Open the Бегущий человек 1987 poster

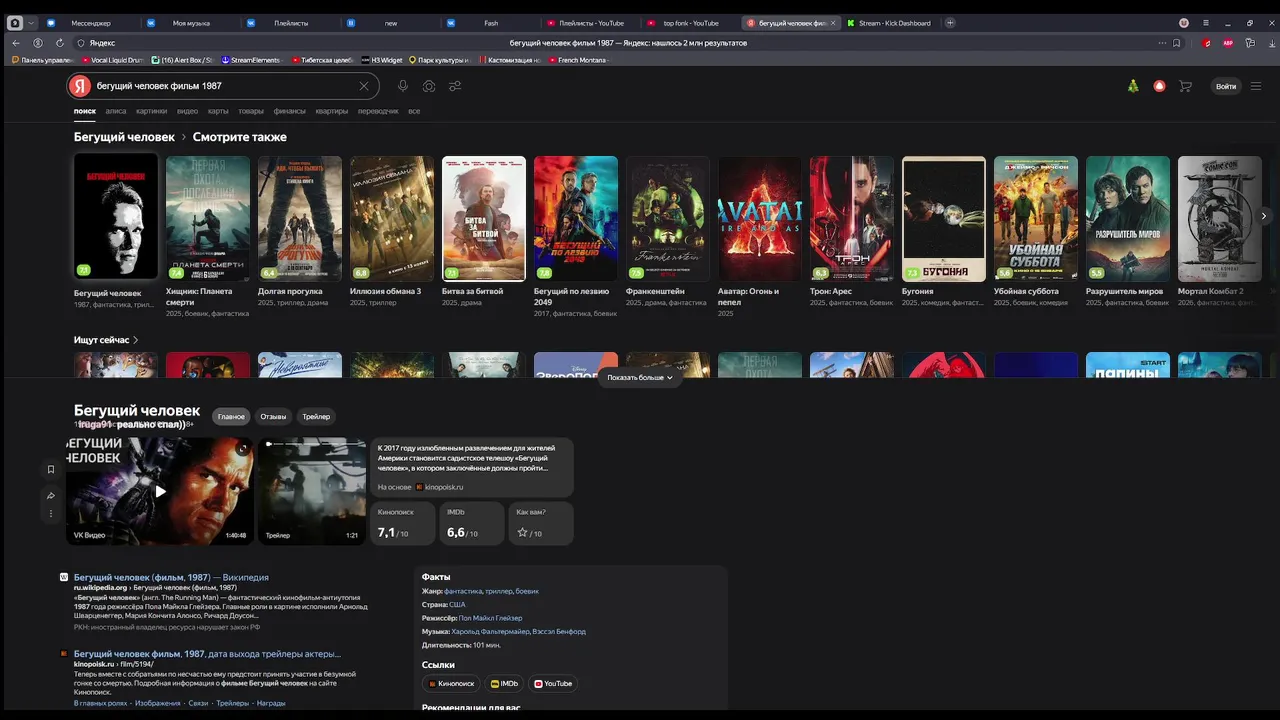coord(116,217)
